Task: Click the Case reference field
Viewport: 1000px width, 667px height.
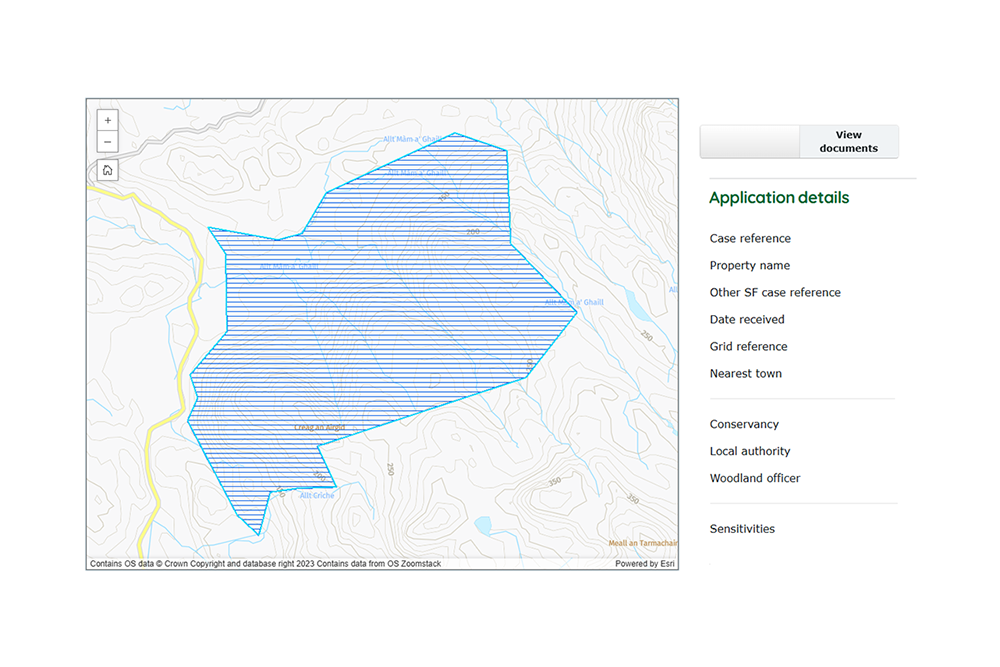Action: point(750,238)
